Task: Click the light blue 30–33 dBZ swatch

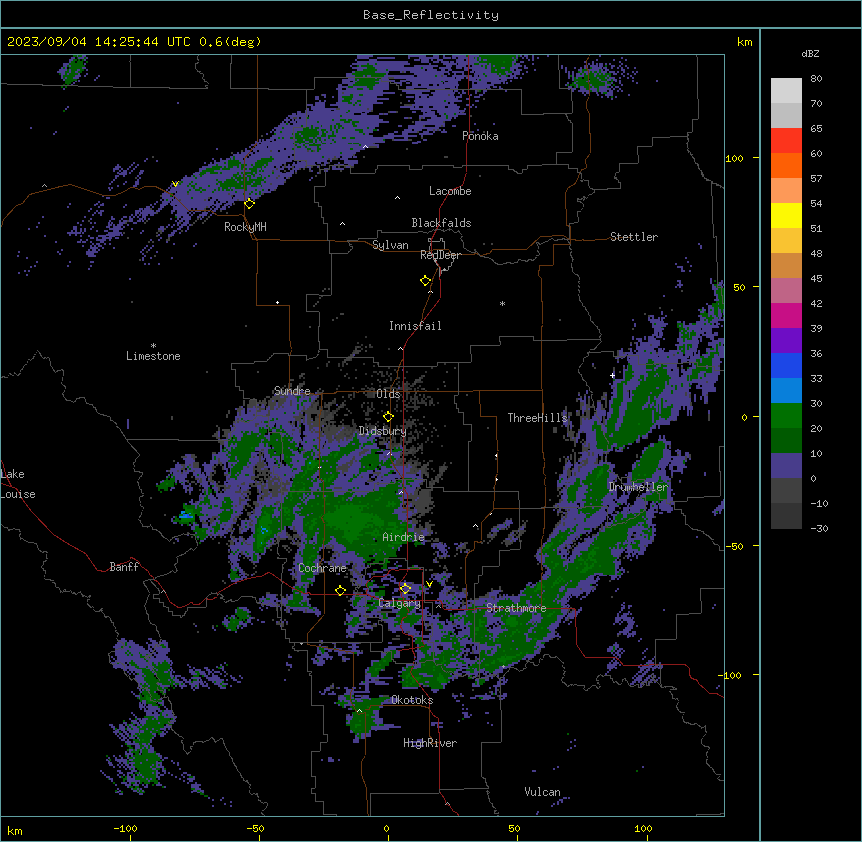Action: [786, 391]
